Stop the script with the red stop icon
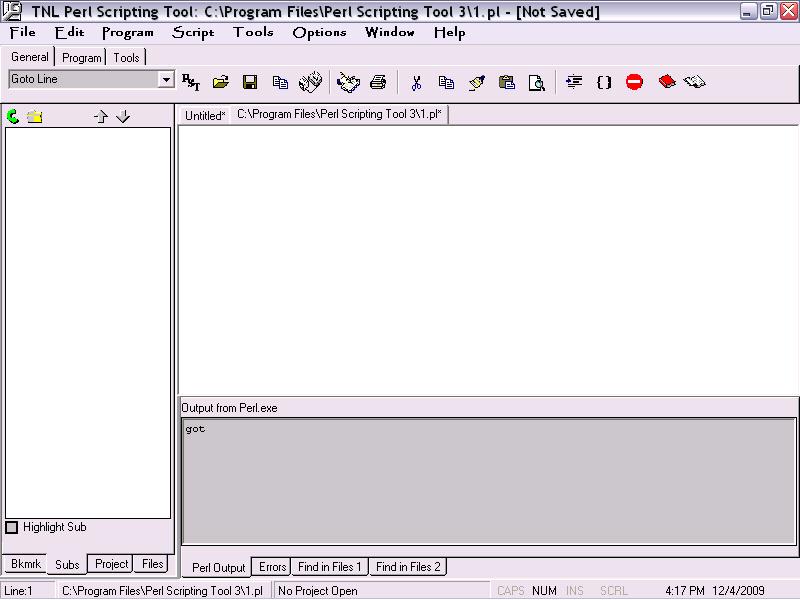Viewport: 800px width, 600px height. [634, 82]
